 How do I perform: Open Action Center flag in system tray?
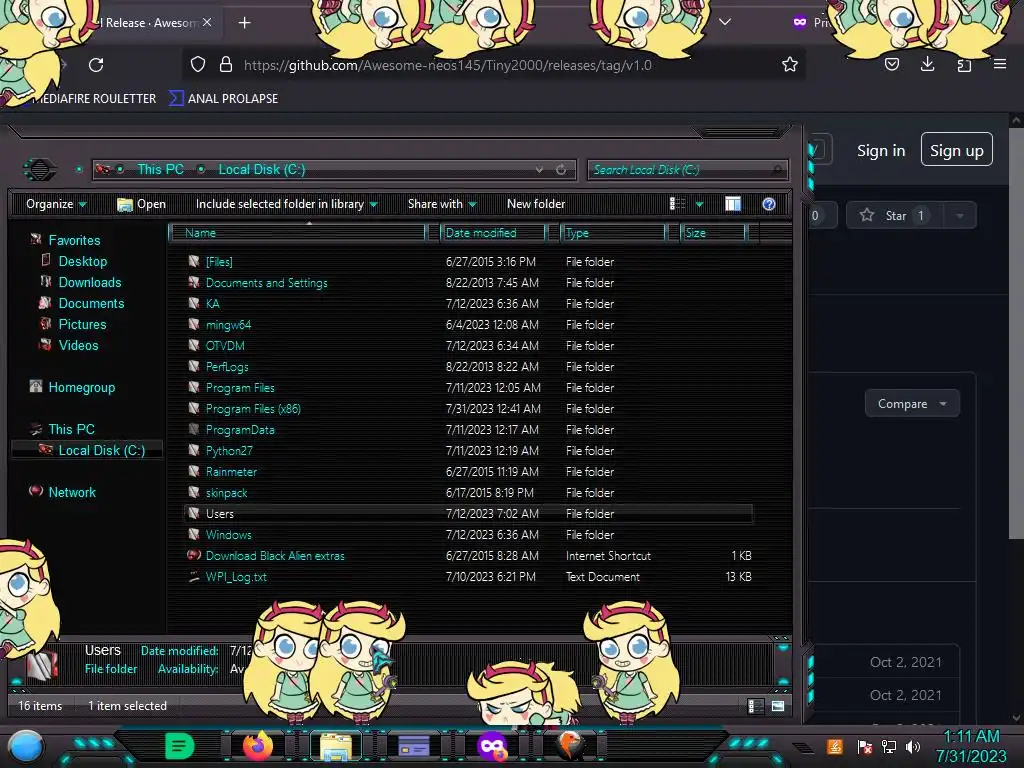tap(865, 746)
